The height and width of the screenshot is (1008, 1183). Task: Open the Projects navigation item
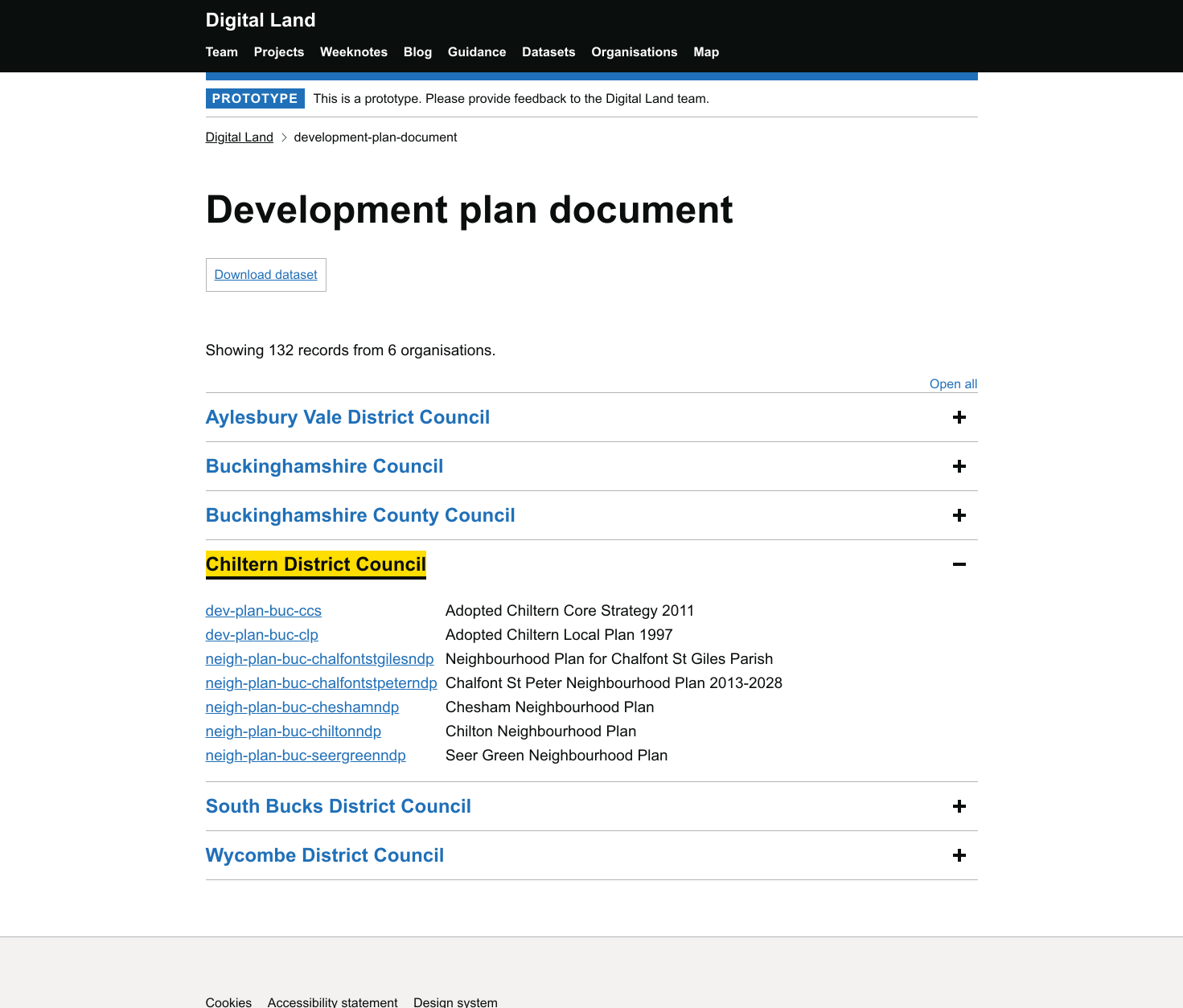tap(279, 52)
